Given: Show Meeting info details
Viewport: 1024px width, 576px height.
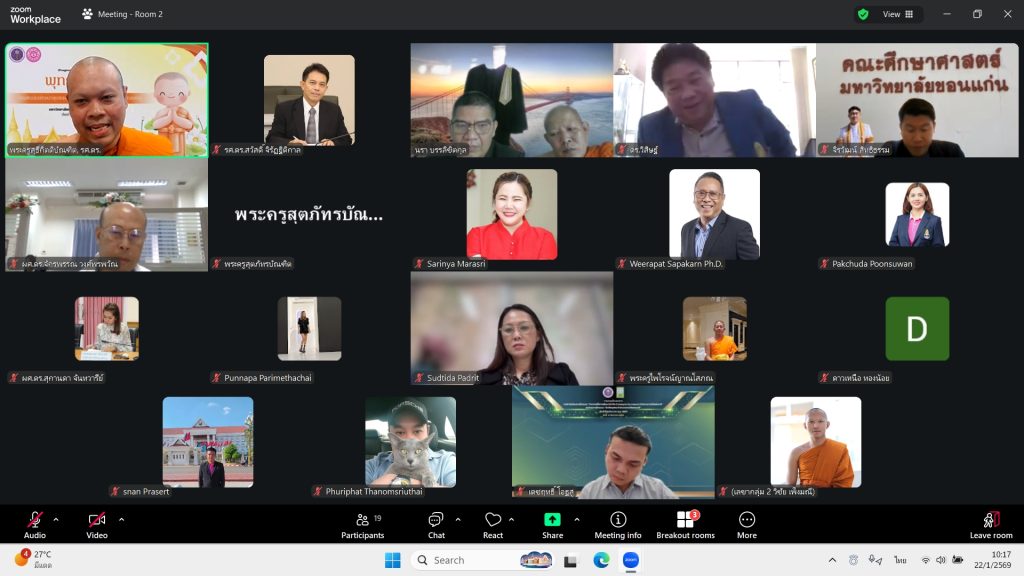Looking at the screenshot, I should pos(618,523).
